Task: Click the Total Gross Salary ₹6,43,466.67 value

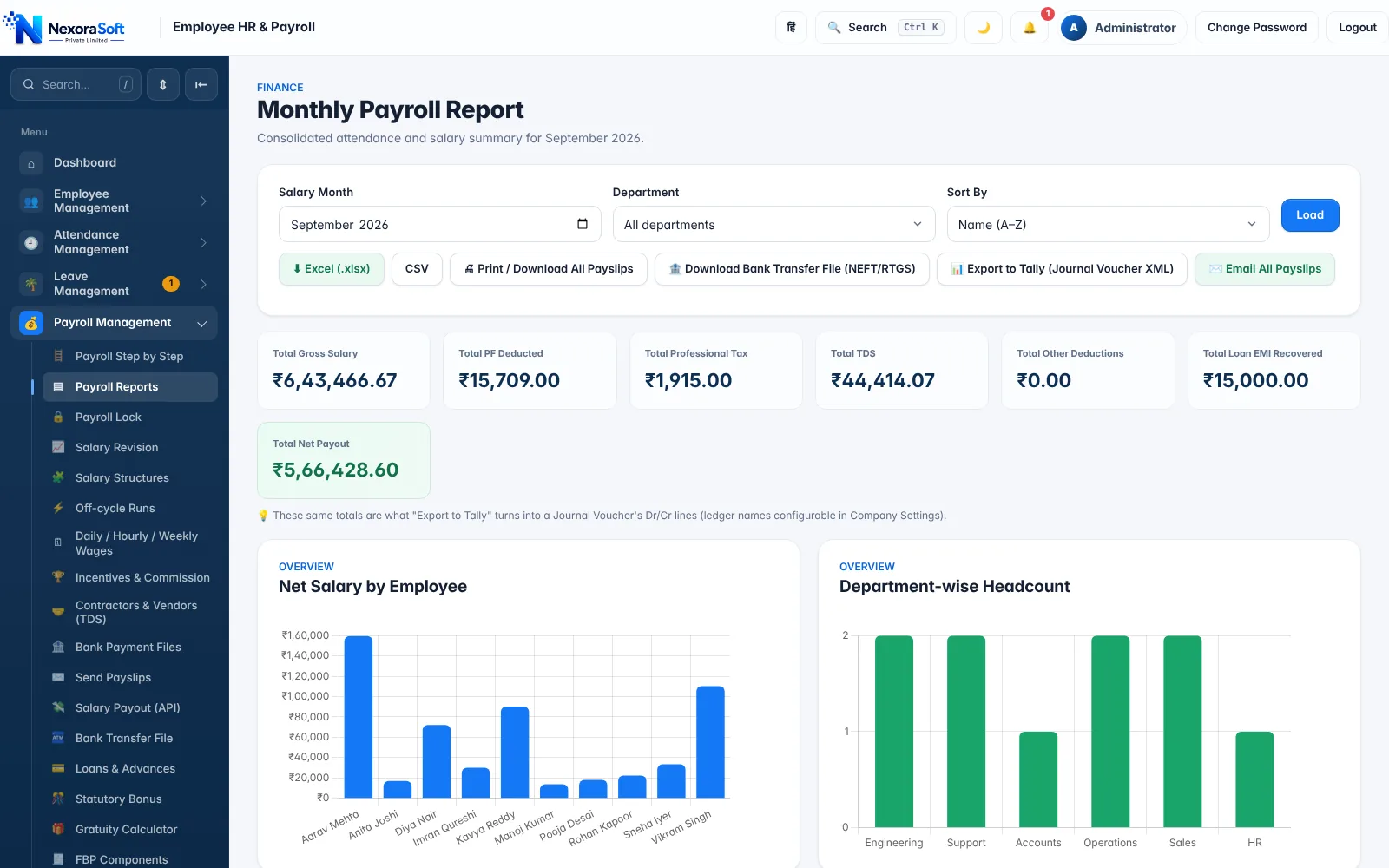Action: [335, 380]
